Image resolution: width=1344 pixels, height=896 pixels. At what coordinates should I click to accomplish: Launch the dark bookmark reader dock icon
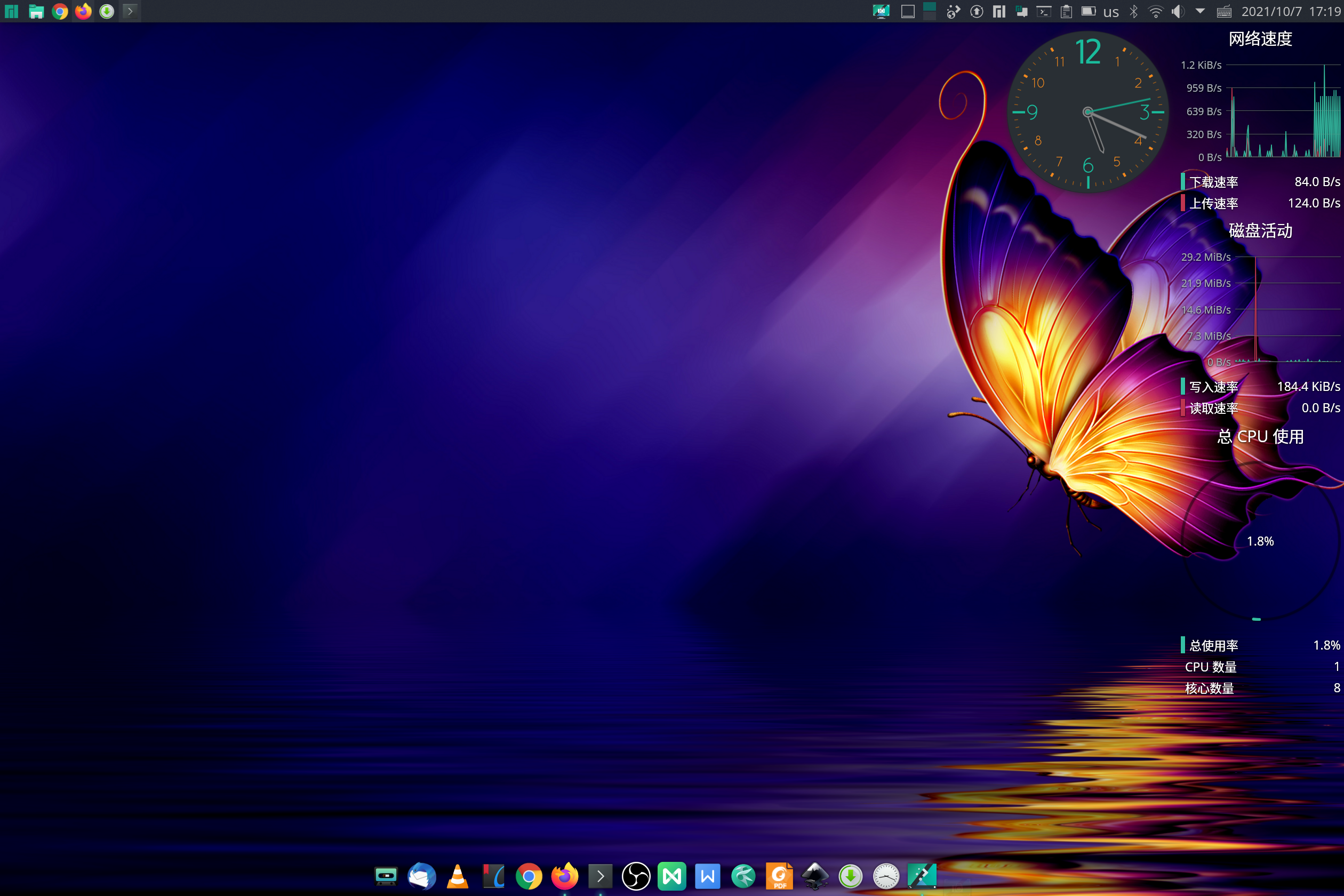(493, 876)
